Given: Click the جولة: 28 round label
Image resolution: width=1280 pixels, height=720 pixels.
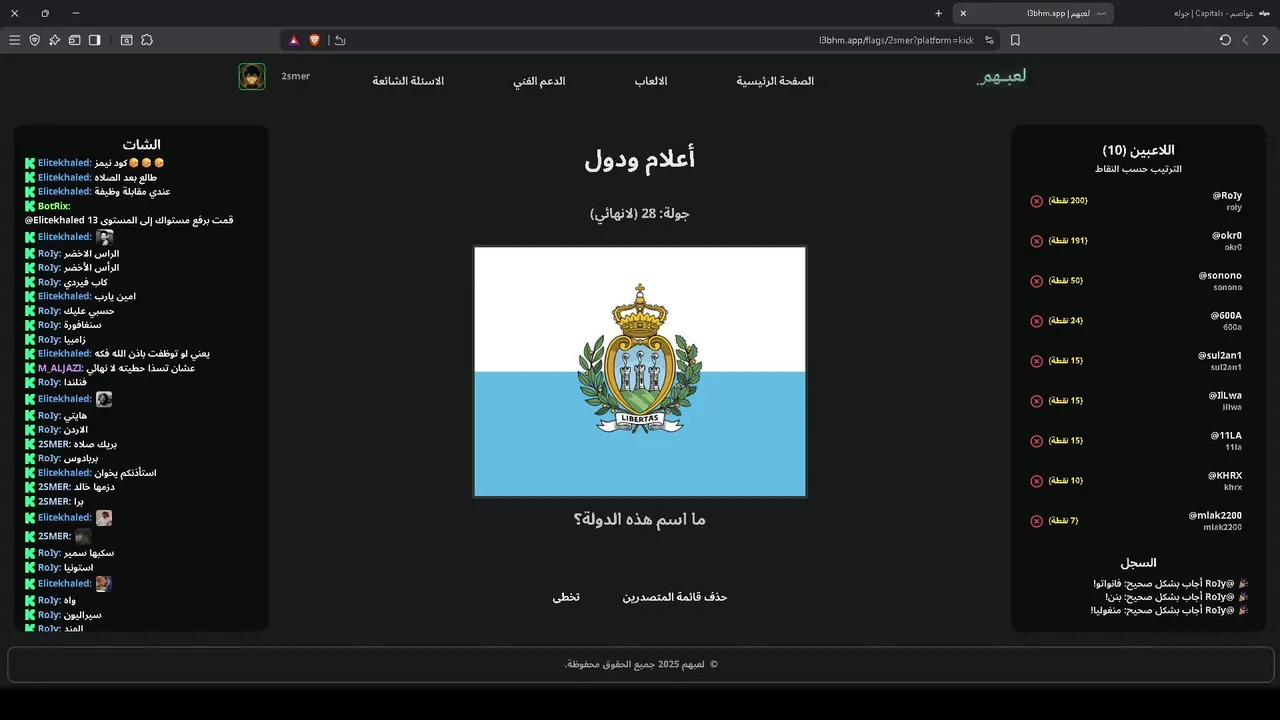Looking at the screenshot, I should [640, 214].
